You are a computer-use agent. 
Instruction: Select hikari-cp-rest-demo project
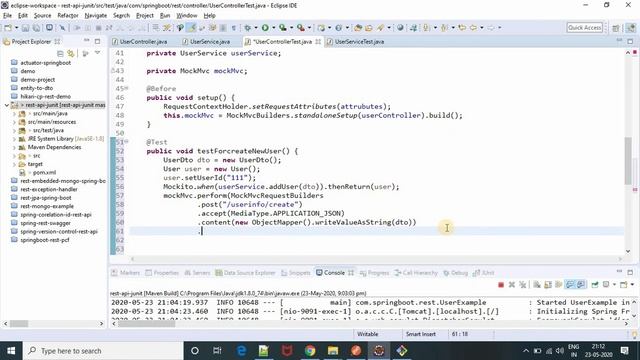point(45,97)
